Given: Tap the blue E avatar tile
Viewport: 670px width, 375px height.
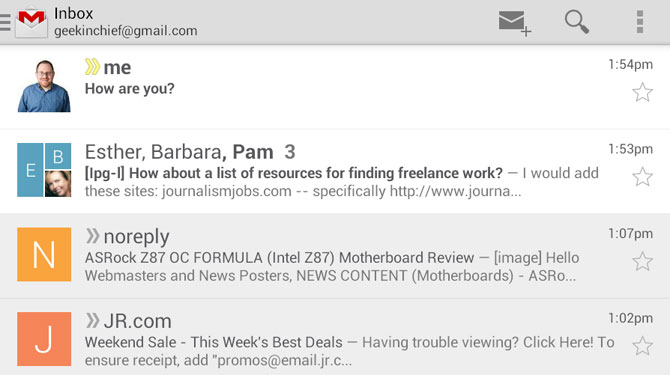Looking at the screenshot, I should coord(30,170).
